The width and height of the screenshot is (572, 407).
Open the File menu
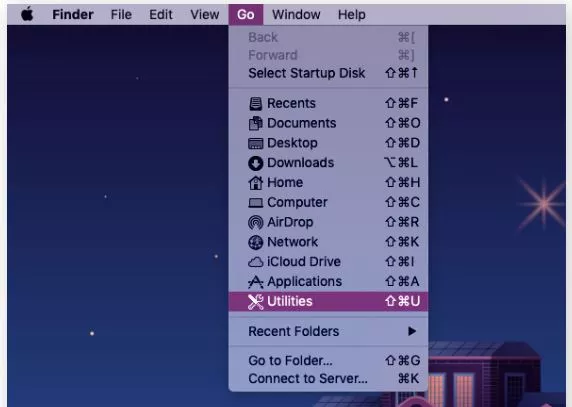click(x=121, y=15)
